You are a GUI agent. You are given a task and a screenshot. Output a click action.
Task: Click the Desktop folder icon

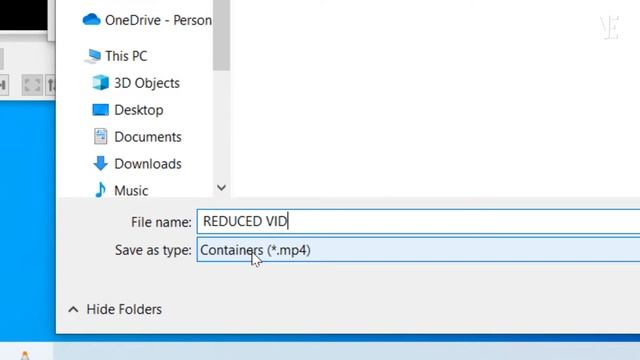(100, 110)
